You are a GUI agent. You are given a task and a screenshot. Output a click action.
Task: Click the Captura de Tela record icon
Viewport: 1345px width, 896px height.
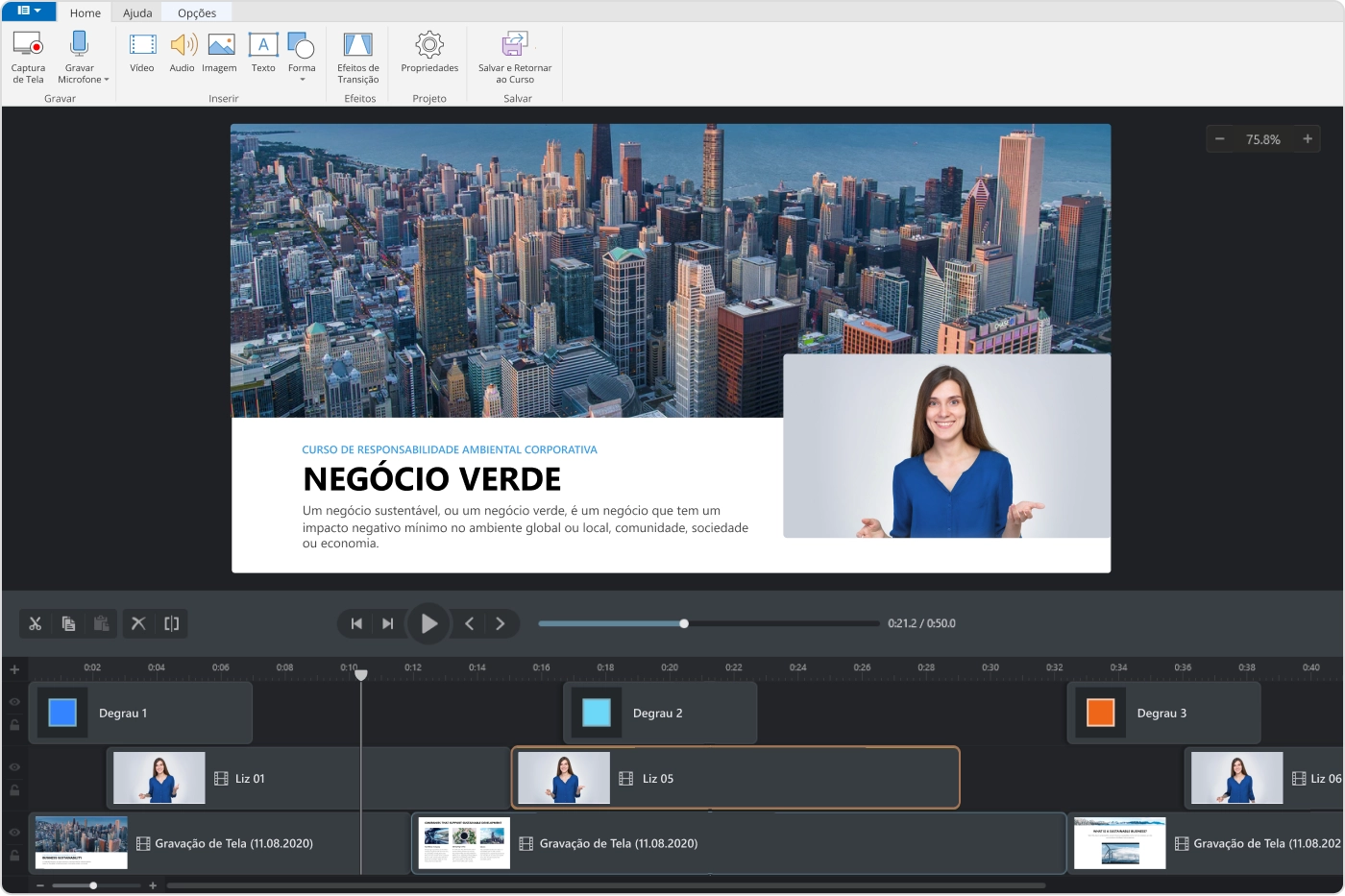tap(28, 45)
